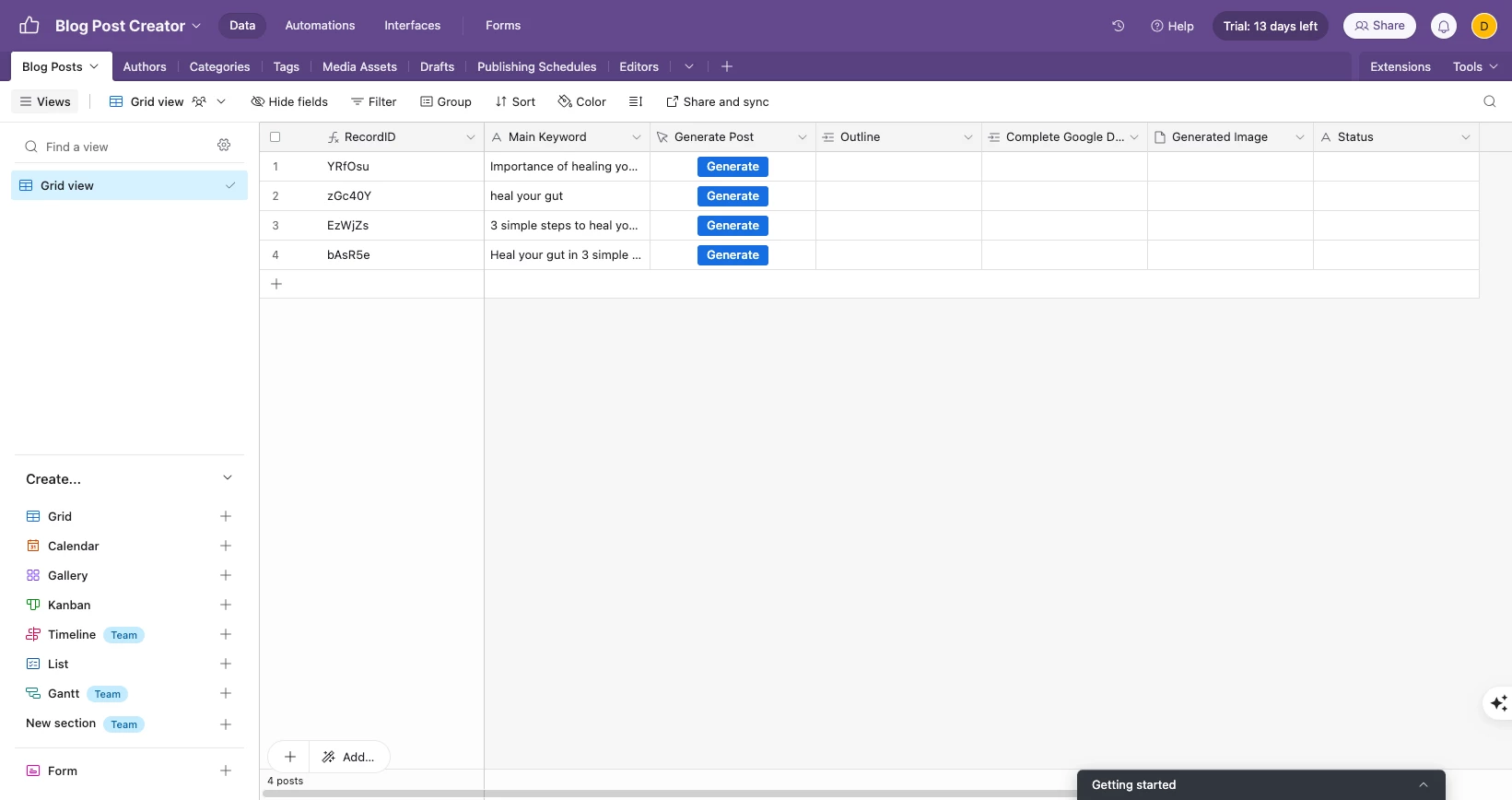Open the Tools dropdown

click(x=1475, y=66)
